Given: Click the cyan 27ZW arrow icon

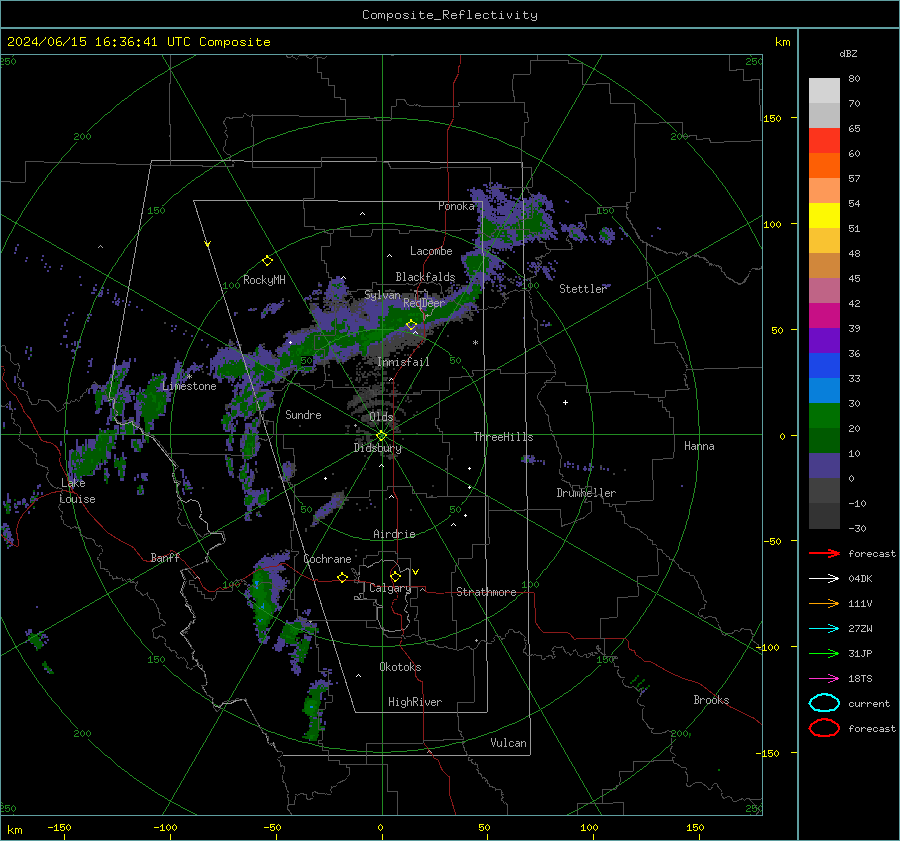Looking at the screenshot, I should 824,629.
